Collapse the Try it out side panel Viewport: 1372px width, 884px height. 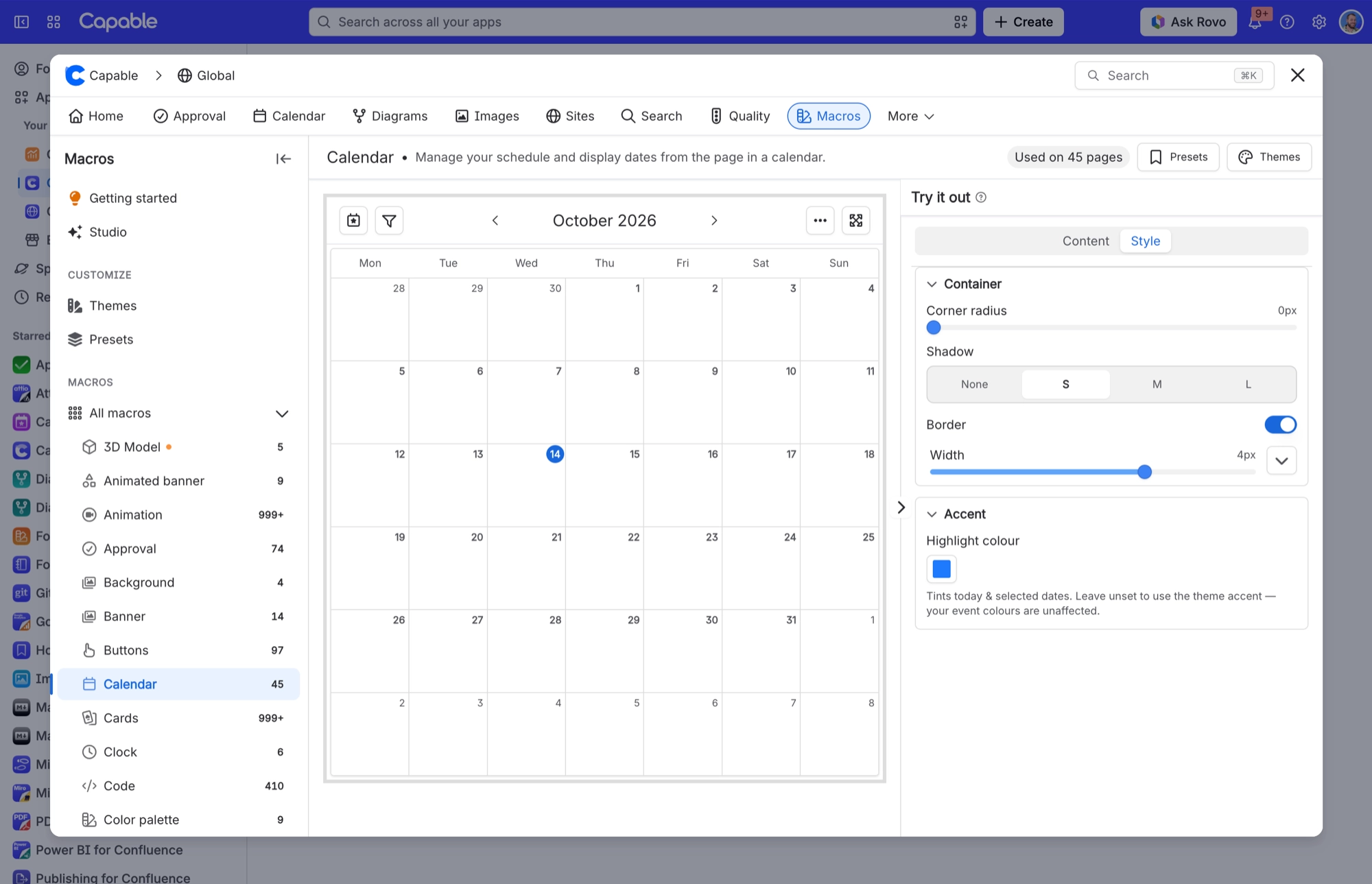coord(901,507)
